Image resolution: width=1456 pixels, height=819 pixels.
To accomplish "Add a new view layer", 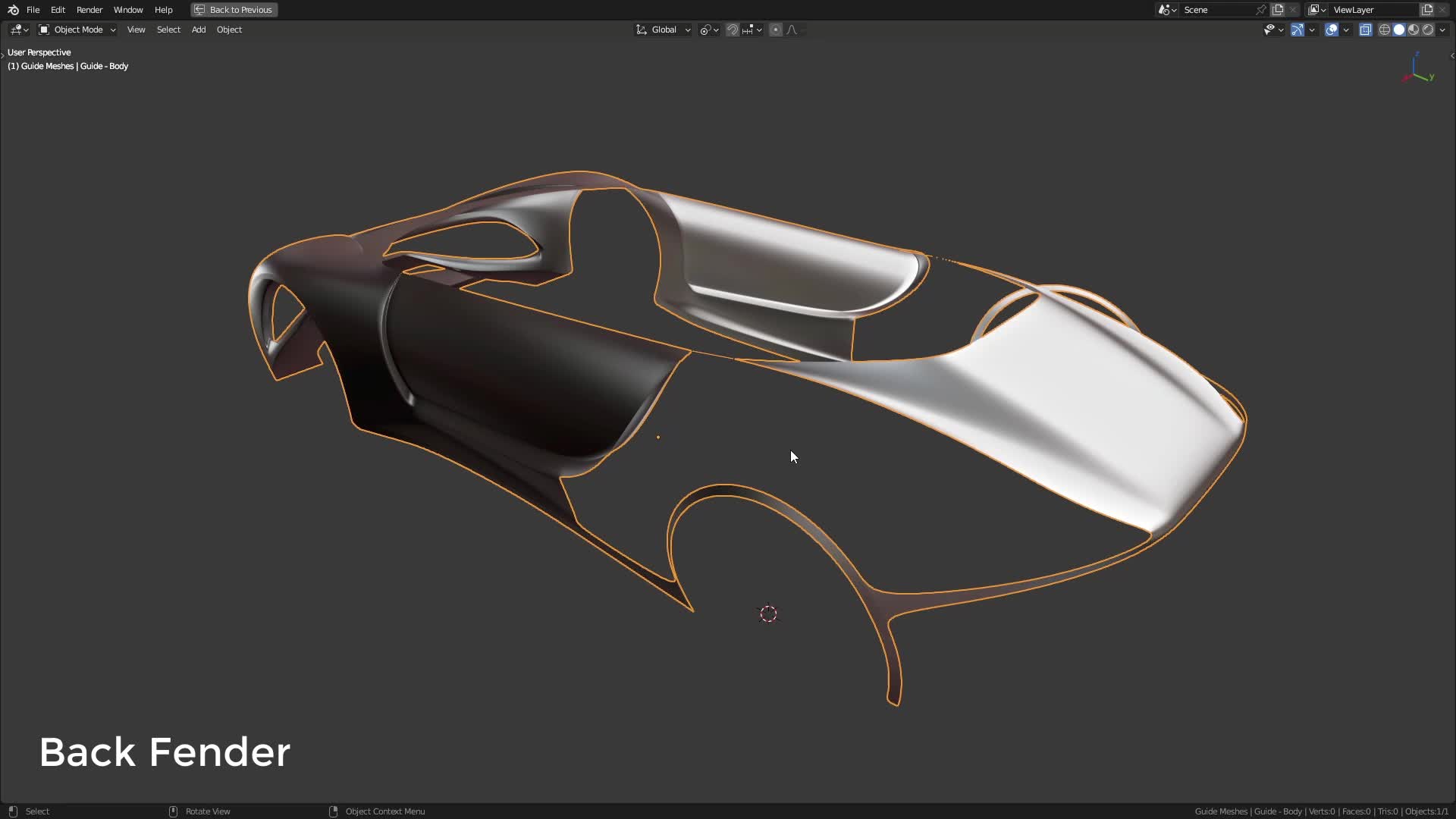I will (1427, 10).
